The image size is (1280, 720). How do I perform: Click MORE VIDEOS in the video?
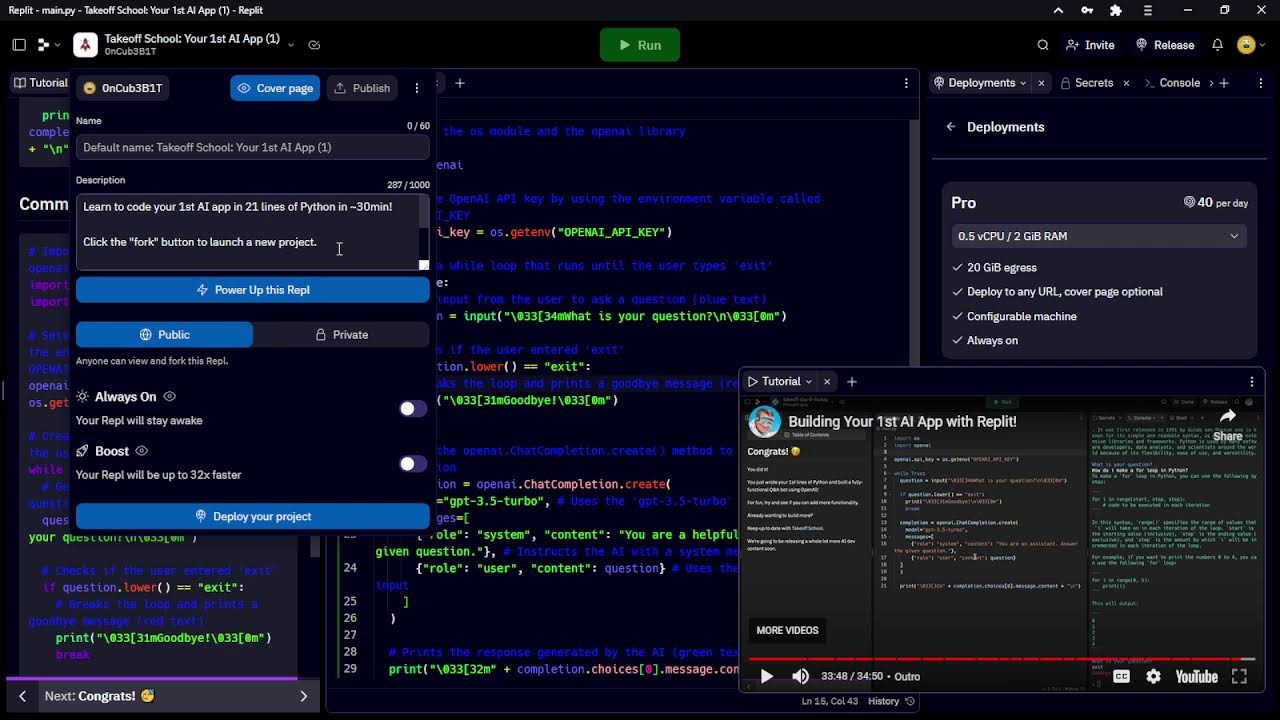point(787,631)
